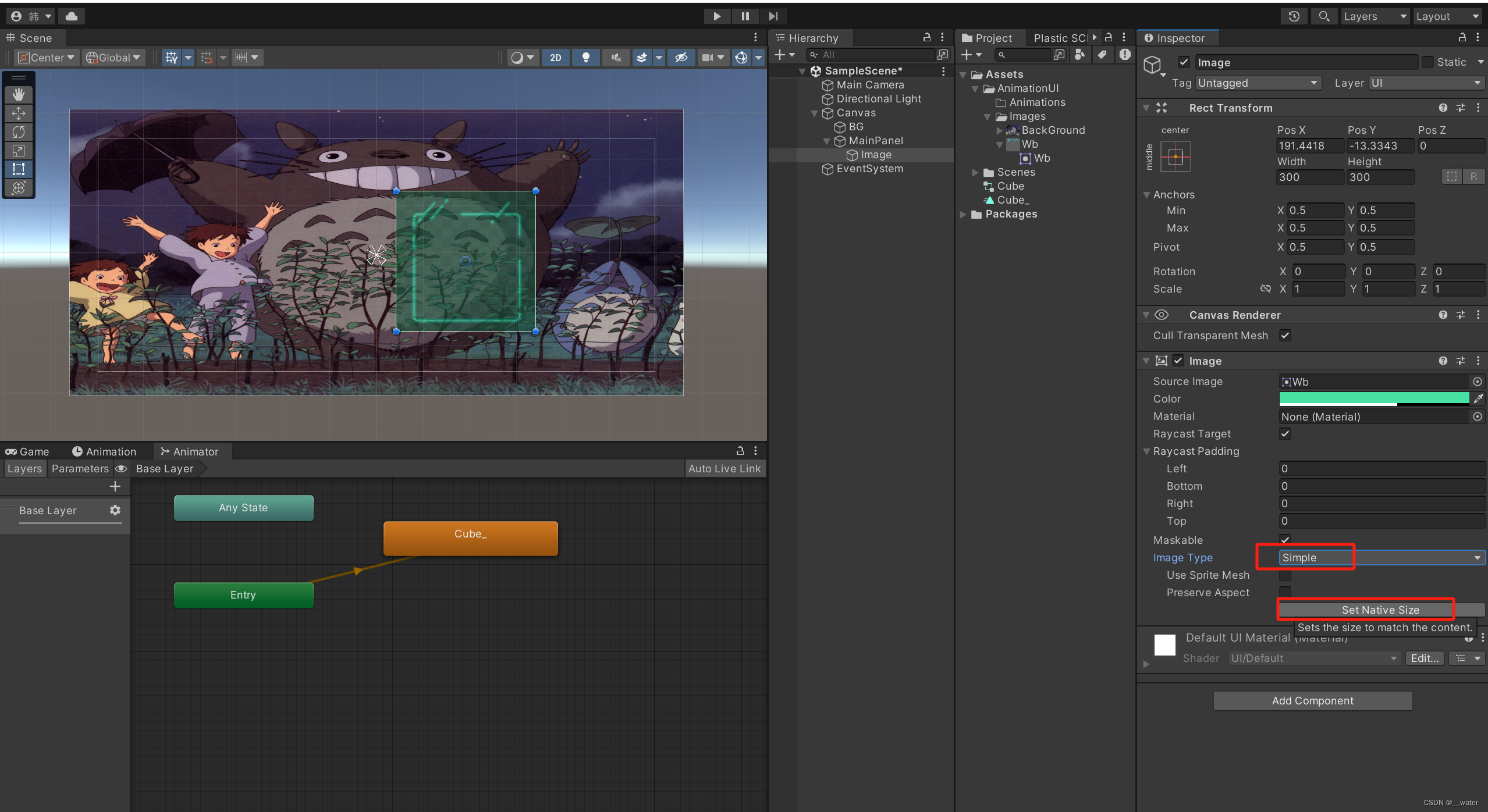Select the Scene tab
The height and width of the screenshot is (812, 1488).
pyautogui.click(x=30, y=38)
